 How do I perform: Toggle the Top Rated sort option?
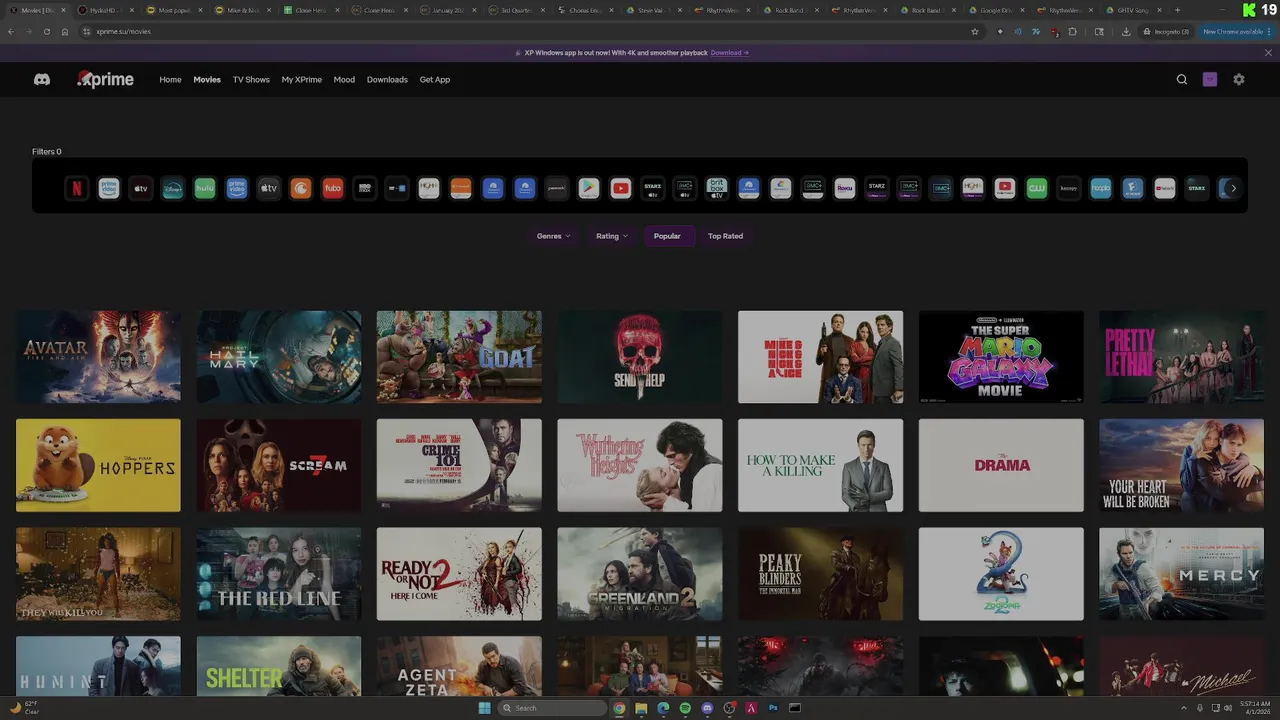[x=725, y=236]
